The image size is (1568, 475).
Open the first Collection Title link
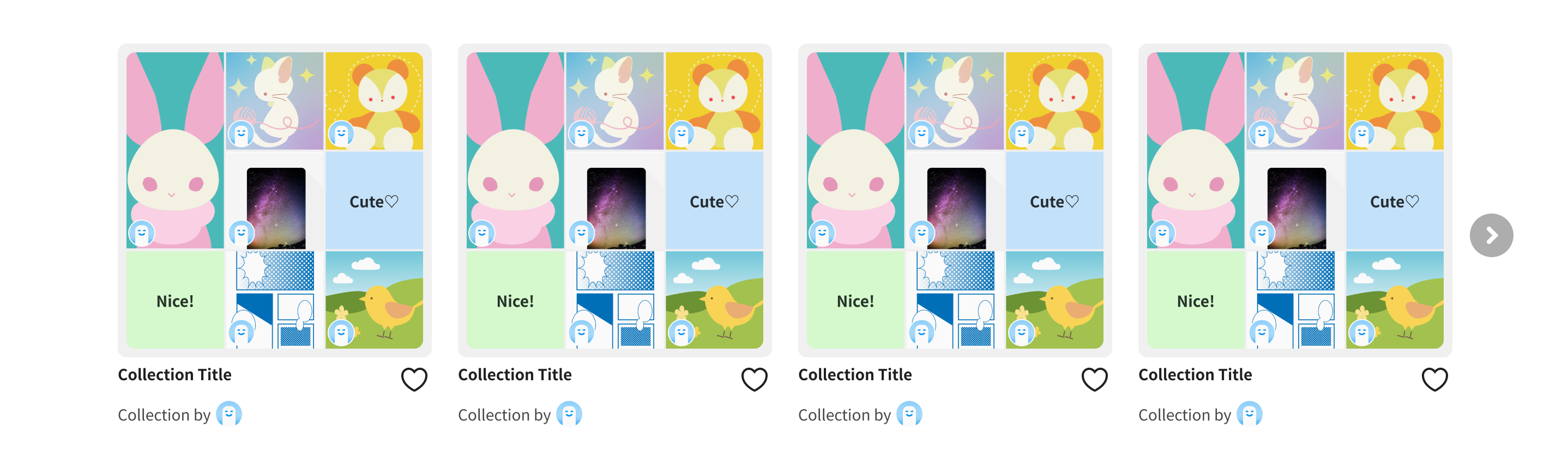point(174,375)
